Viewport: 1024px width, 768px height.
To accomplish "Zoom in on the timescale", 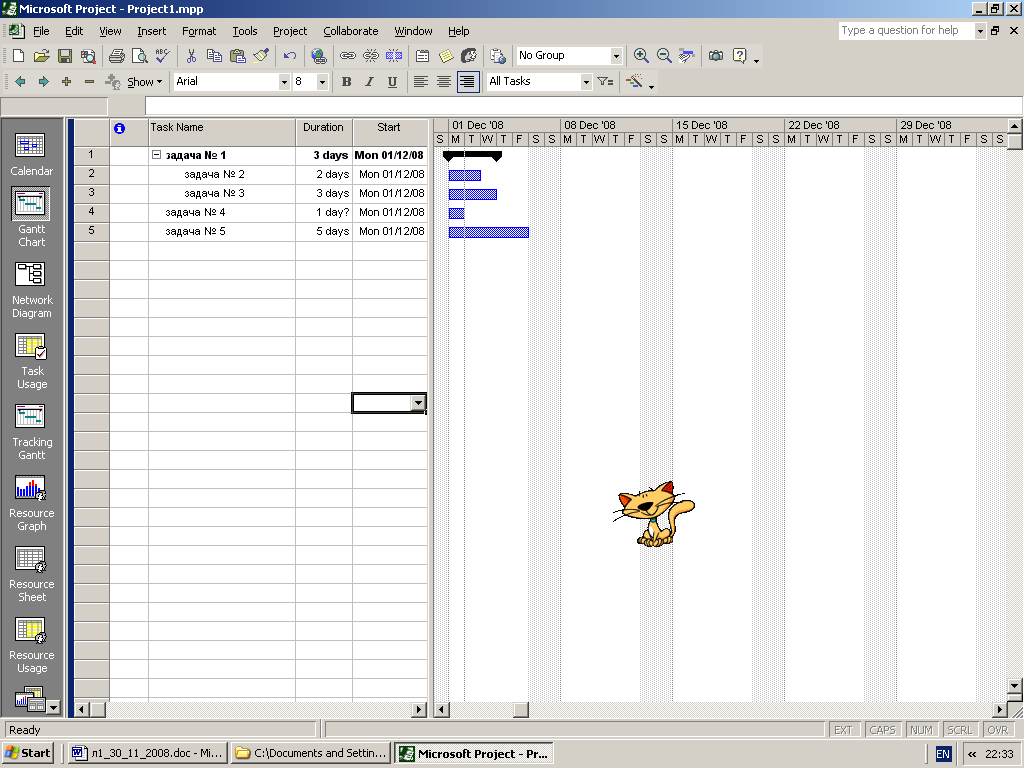I will [641, 56].
